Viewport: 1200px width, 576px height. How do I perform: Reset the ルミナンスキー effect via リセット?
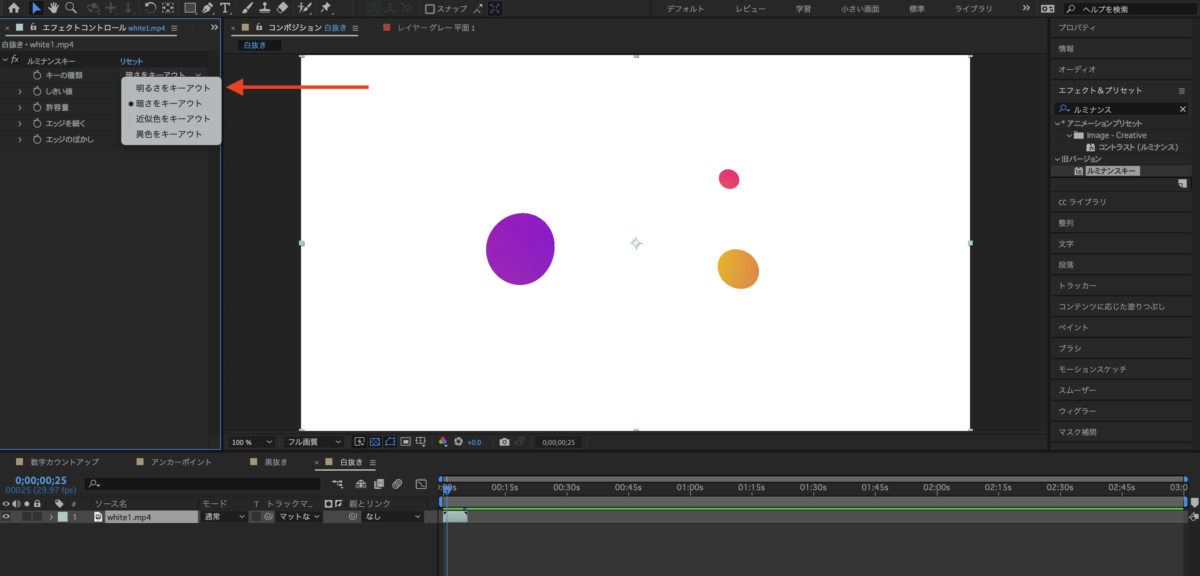click(132, 60)
